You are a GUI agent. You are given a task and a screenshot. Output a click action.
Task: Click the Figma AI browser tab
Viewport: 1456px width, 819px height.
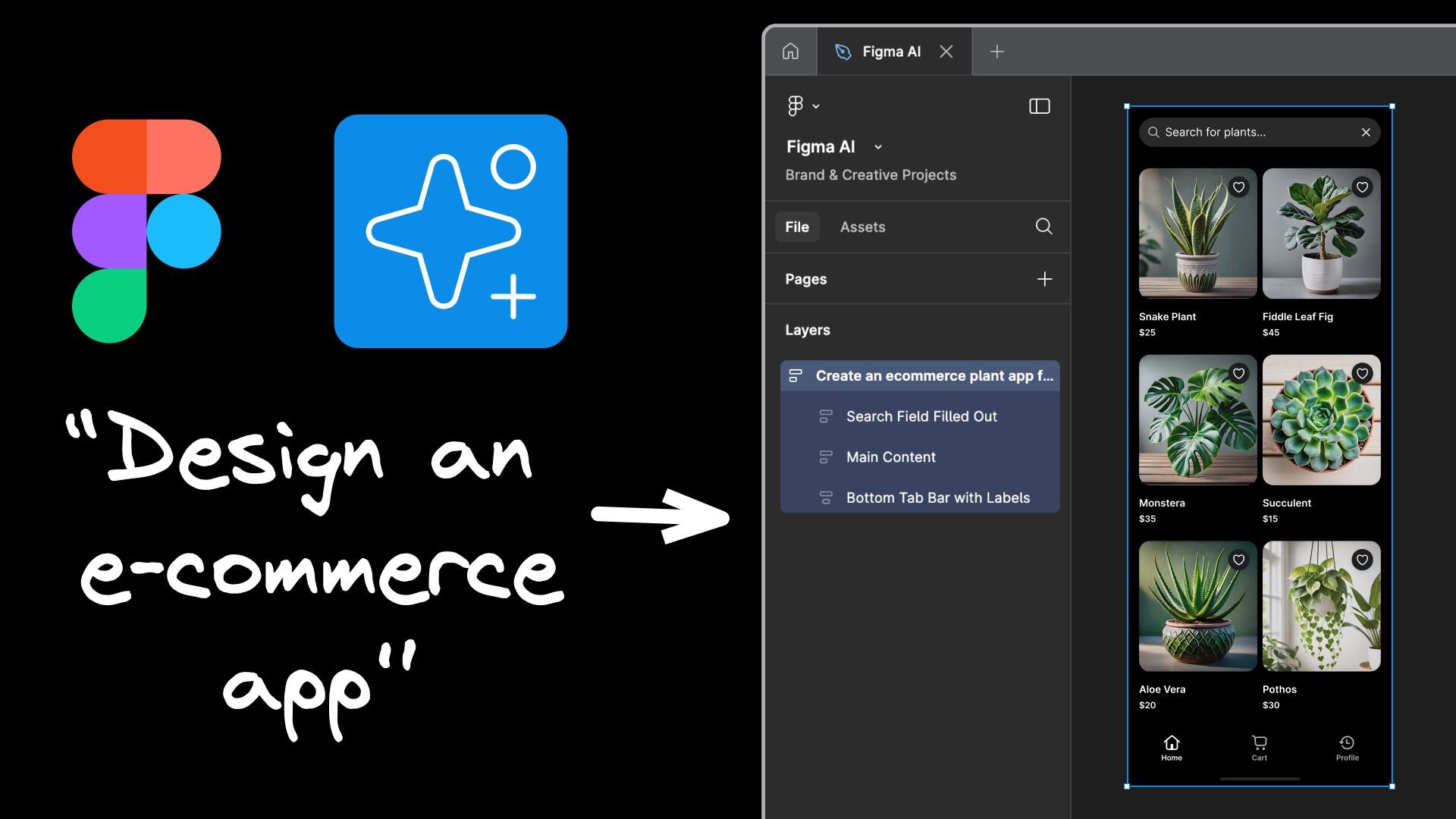pyautogui.click(x=891, y=51)
